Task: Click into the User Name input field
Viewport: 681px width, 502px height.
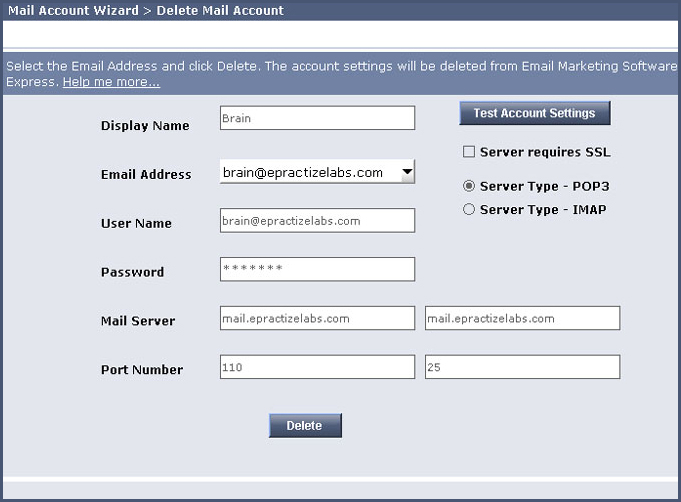Action: point(317,221)
